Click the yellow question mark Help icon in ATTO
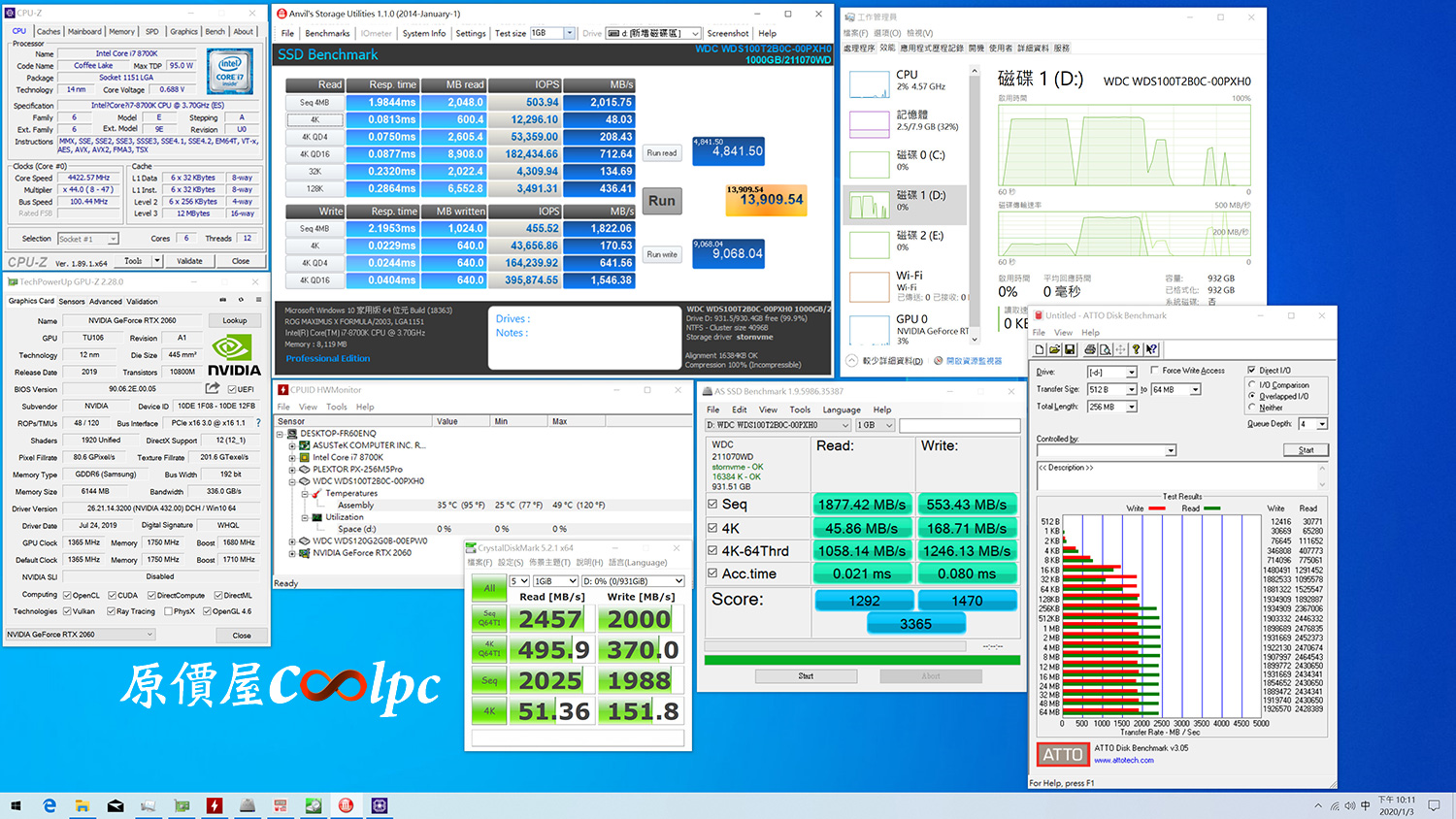The width and height of the screenshot is (1456, 819). click(1136, 349)
